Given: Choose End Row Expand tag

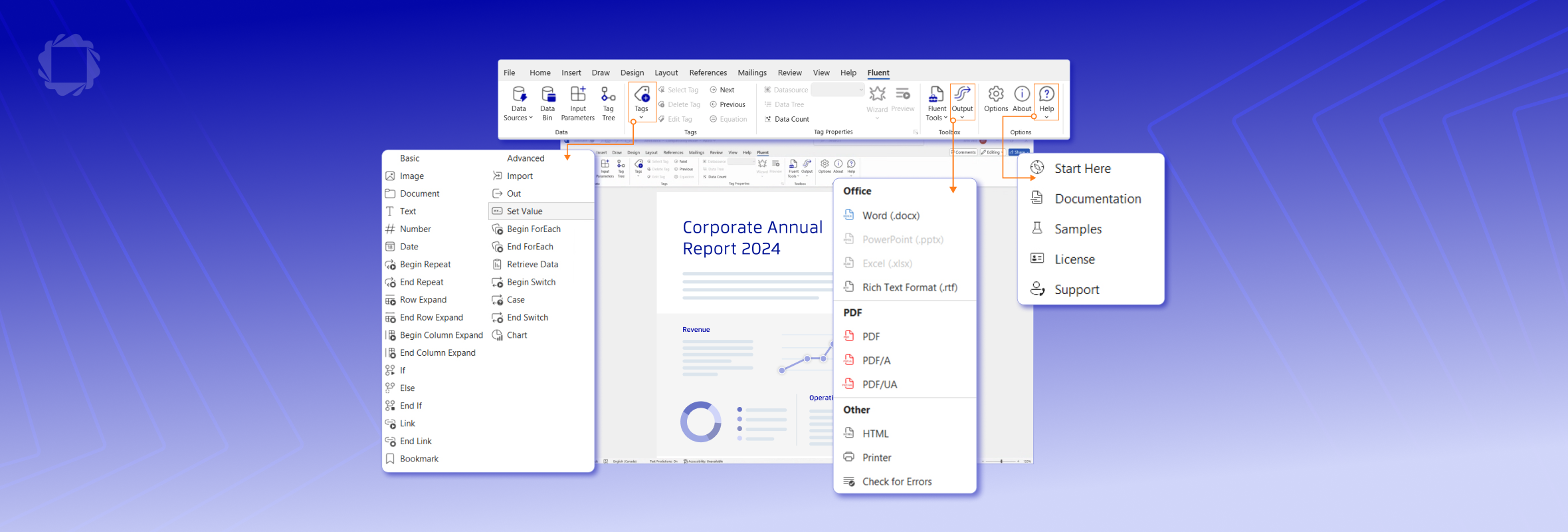Looking at the screenshot, I should (424, 318).
